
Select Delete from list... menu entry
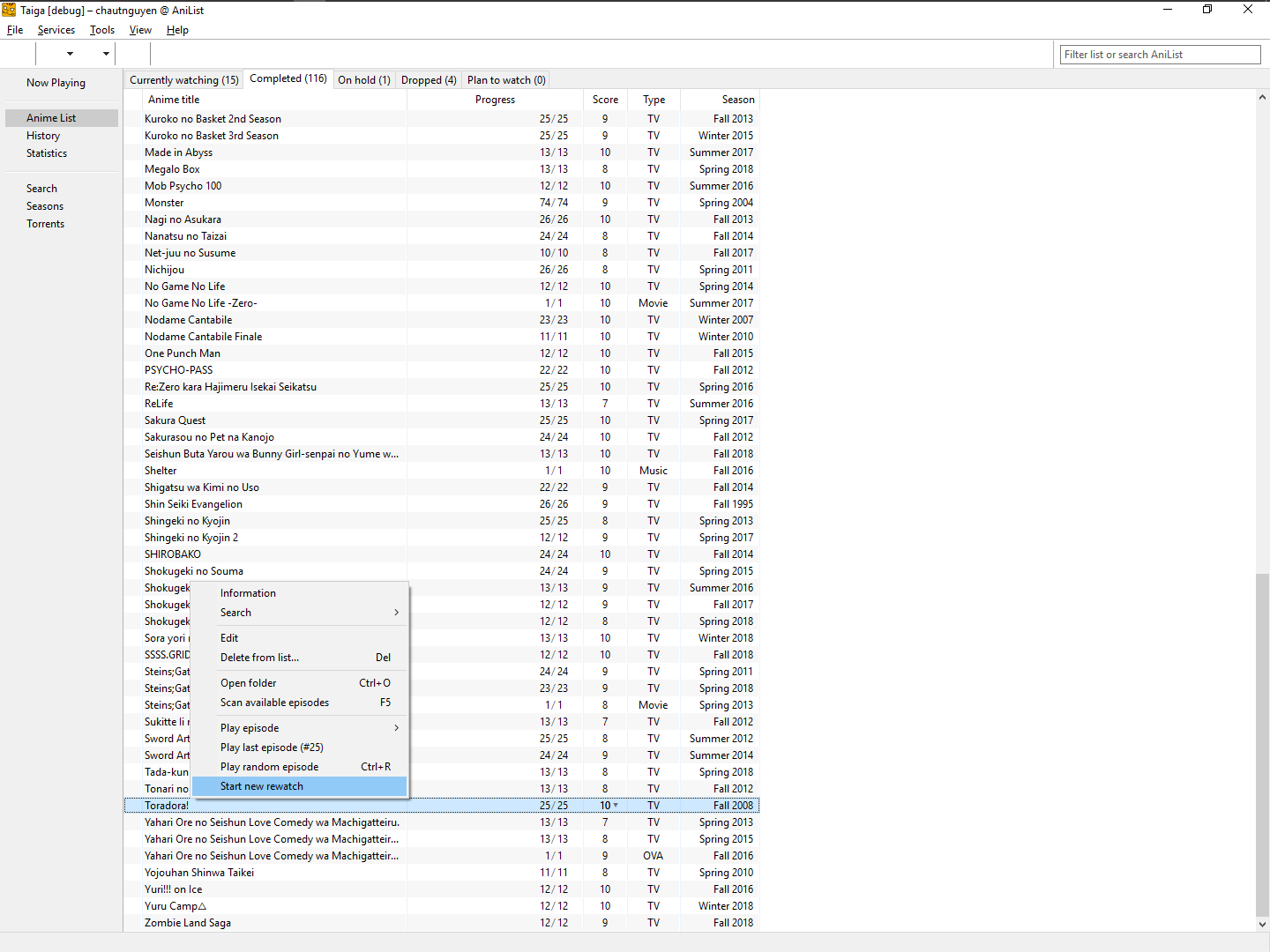301,658
